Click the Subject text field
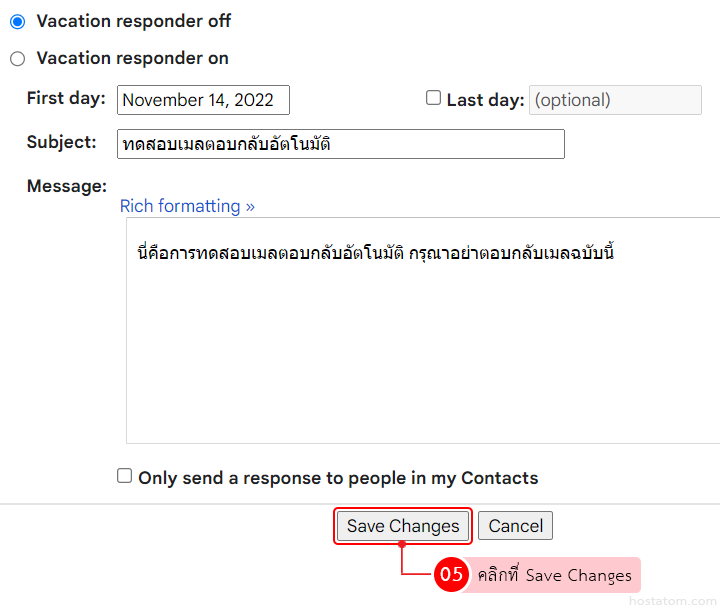720x608 pixels. coord(340,144)
